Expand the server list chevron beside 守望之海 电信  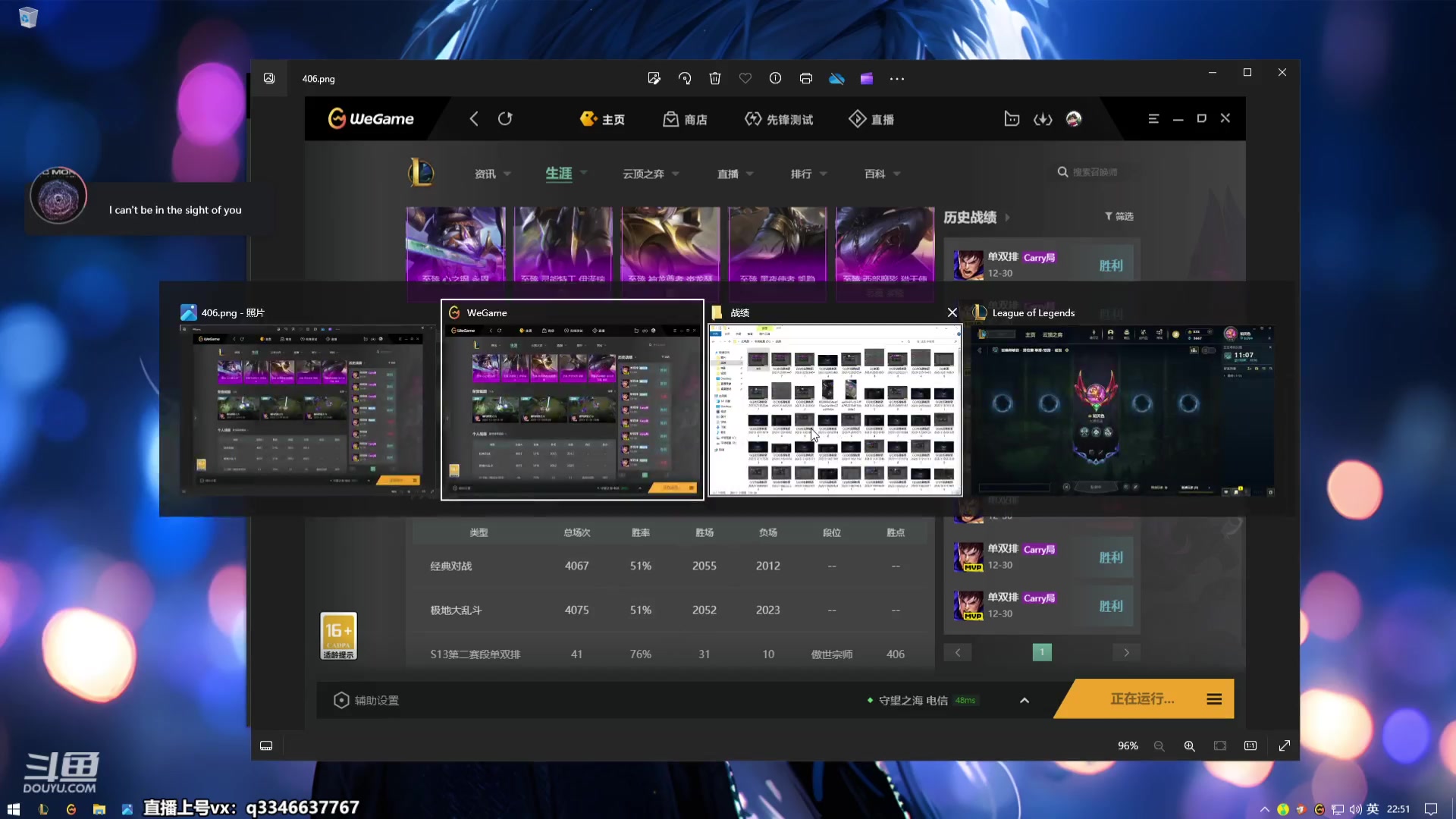1025,700
